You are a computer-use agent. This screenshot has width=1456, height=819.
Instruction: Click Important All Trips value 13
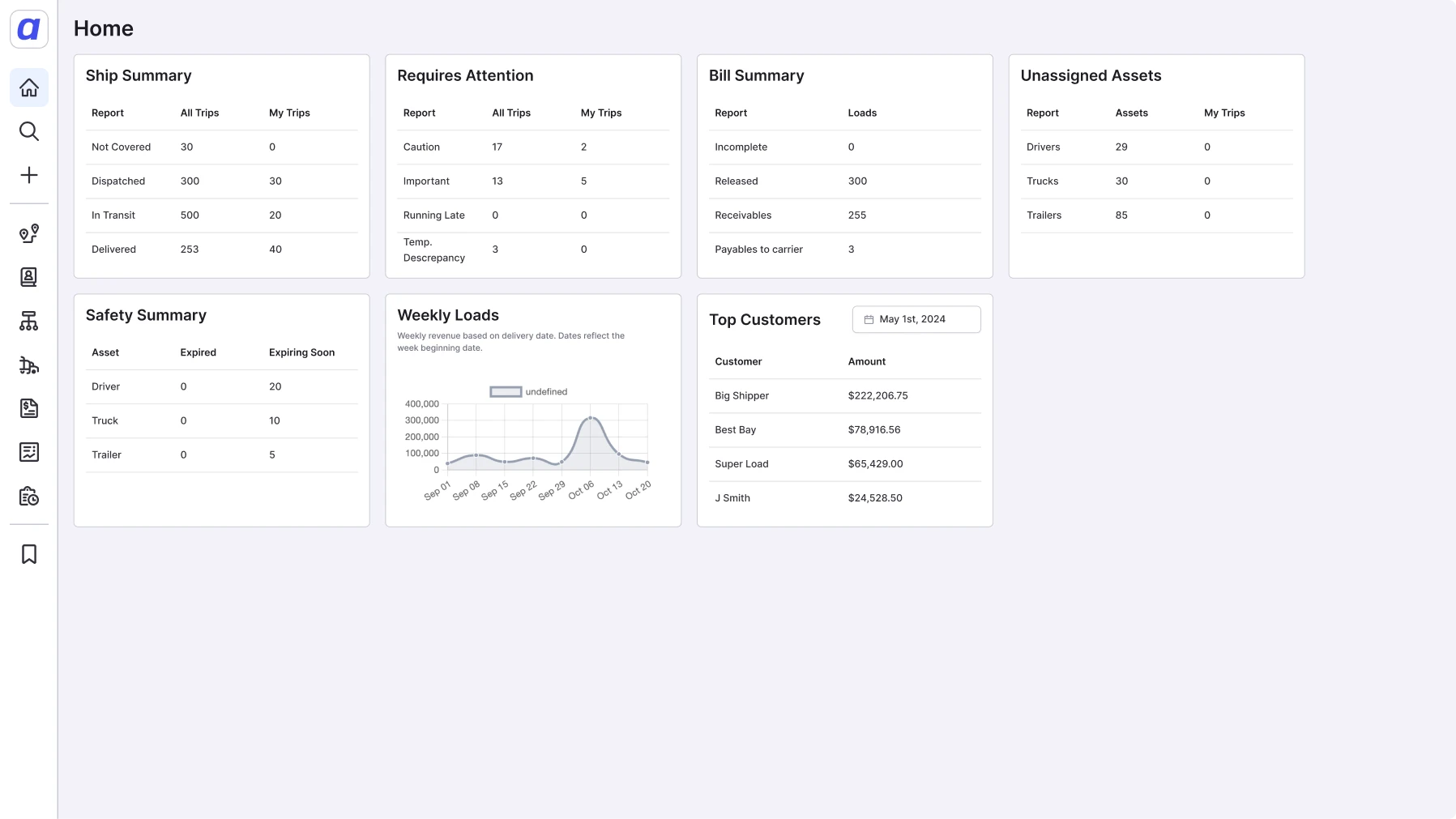click(497, 181)
